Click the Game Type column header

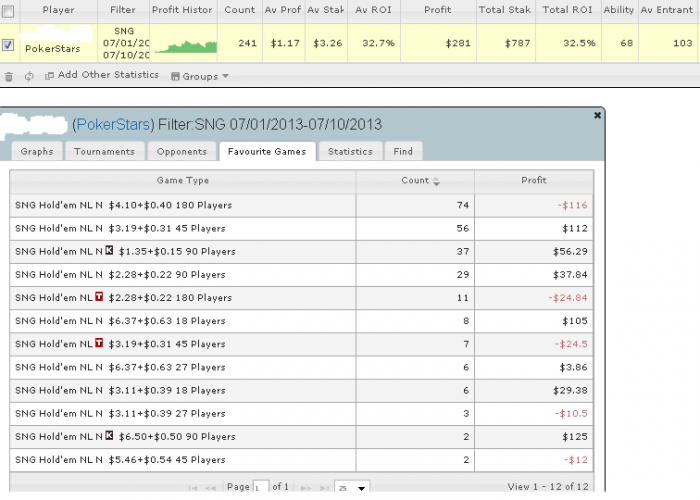[x=183, y=181]
